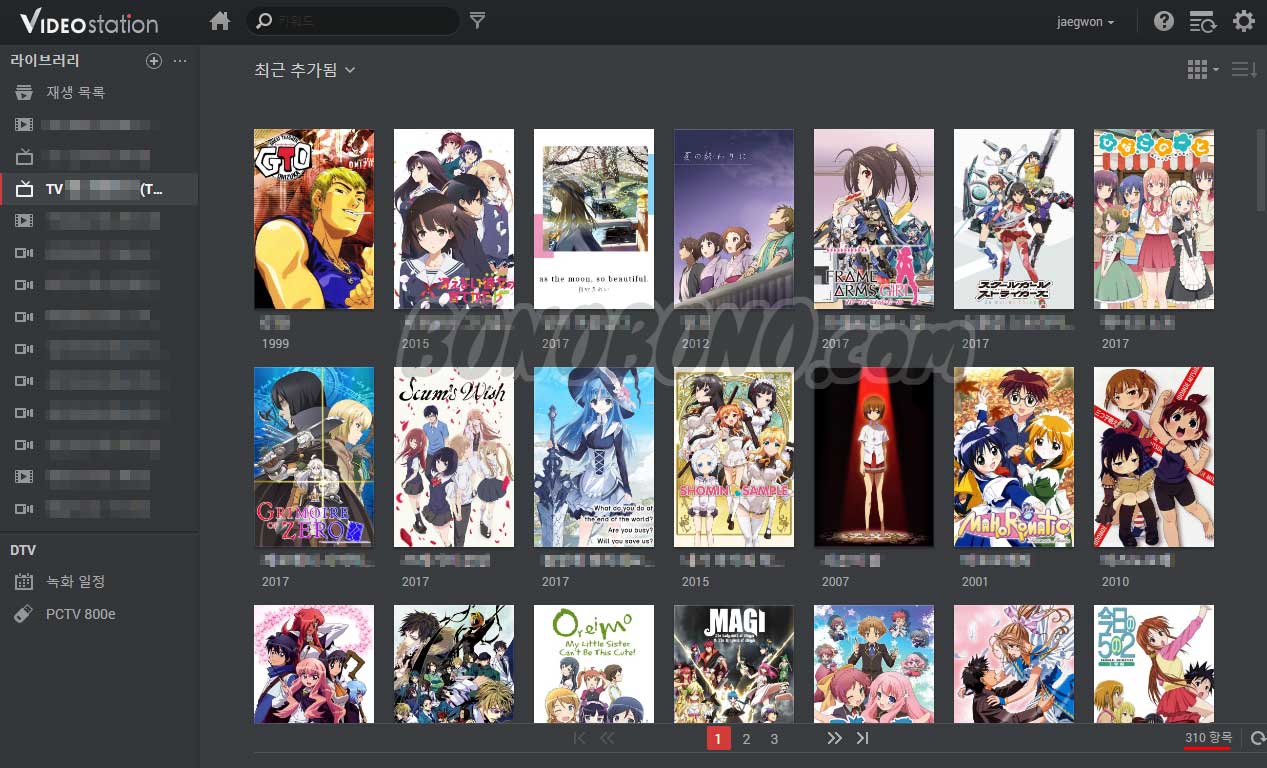Go to the Video Station home icon
1267x768 pixels.
click(220, 21)
